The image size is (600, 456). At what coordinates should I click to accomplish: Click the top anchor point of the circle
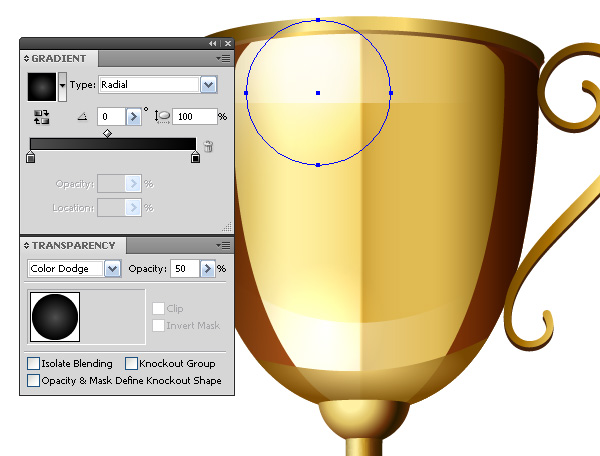pos(318,20)
